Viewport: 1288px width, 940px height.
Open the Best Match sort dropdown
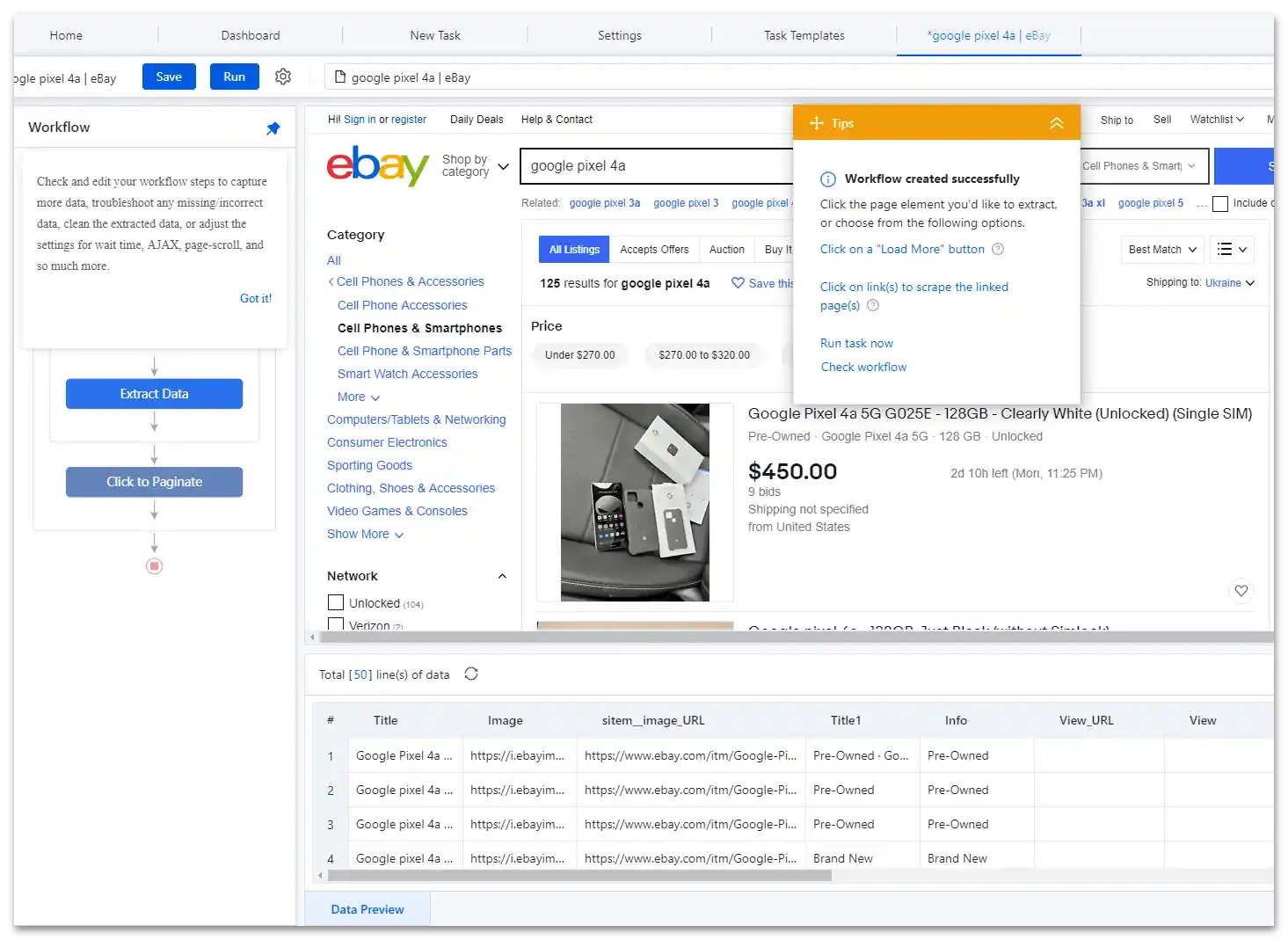tap(1162, 250)
